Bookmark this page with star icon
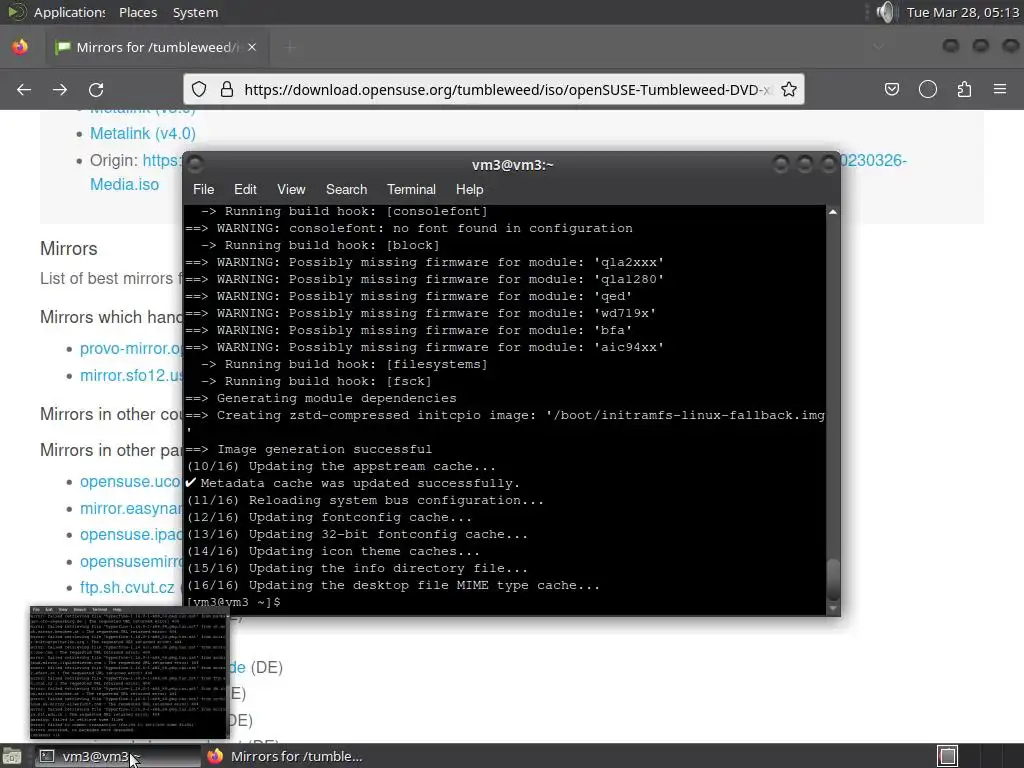 click(789, 89)
